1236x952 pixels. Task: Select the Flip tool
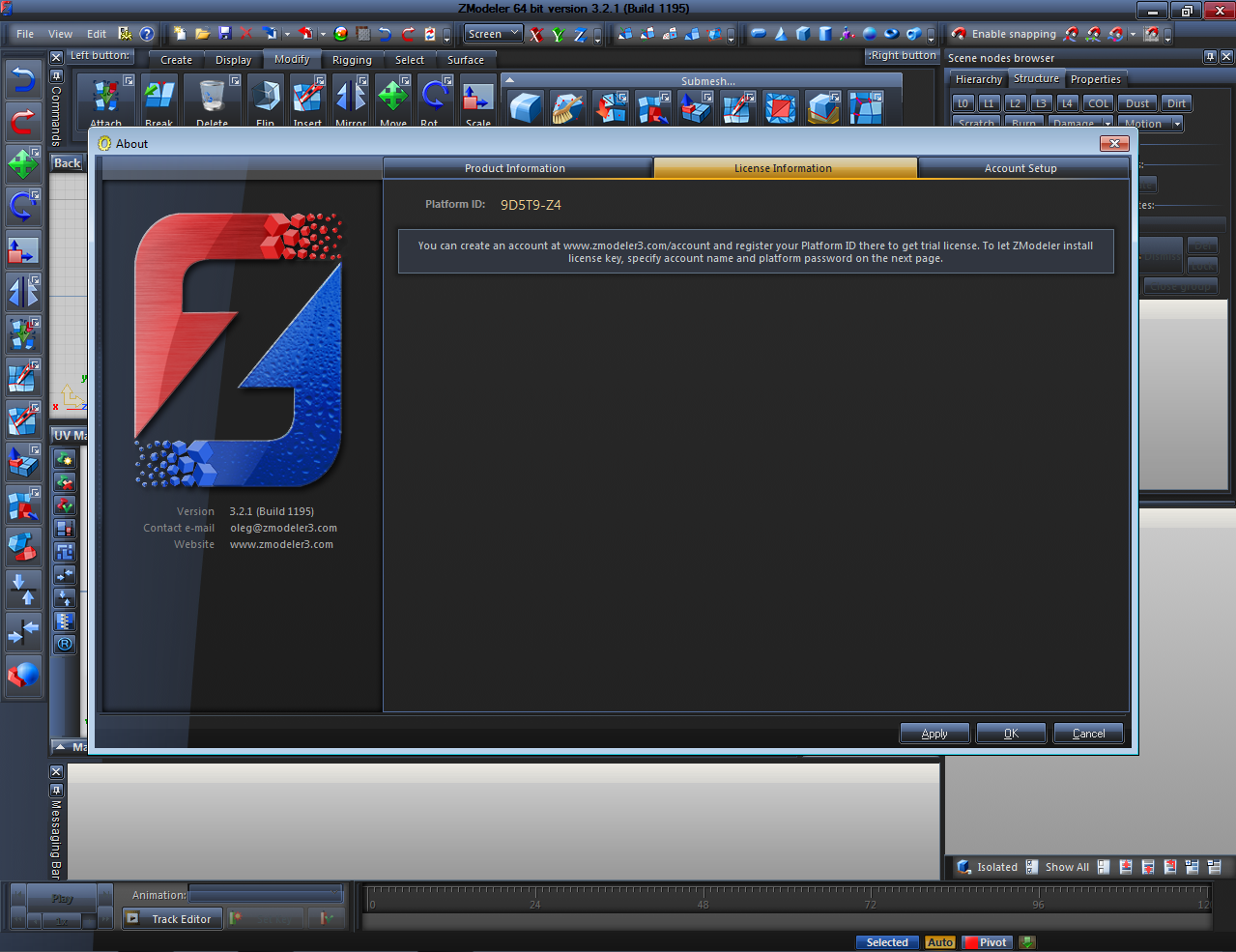[x=266, y=101]
